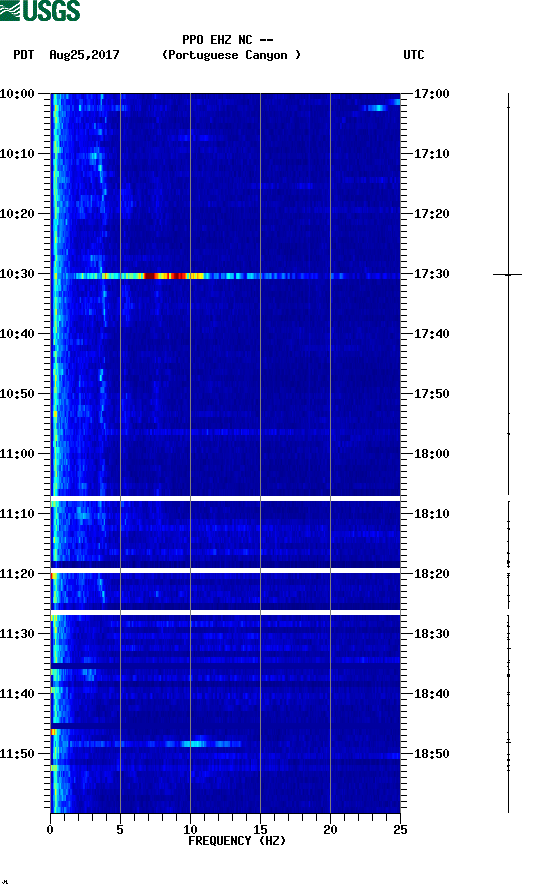
Task: Click the '10:20' PDT time label
Action: [17, 214]
